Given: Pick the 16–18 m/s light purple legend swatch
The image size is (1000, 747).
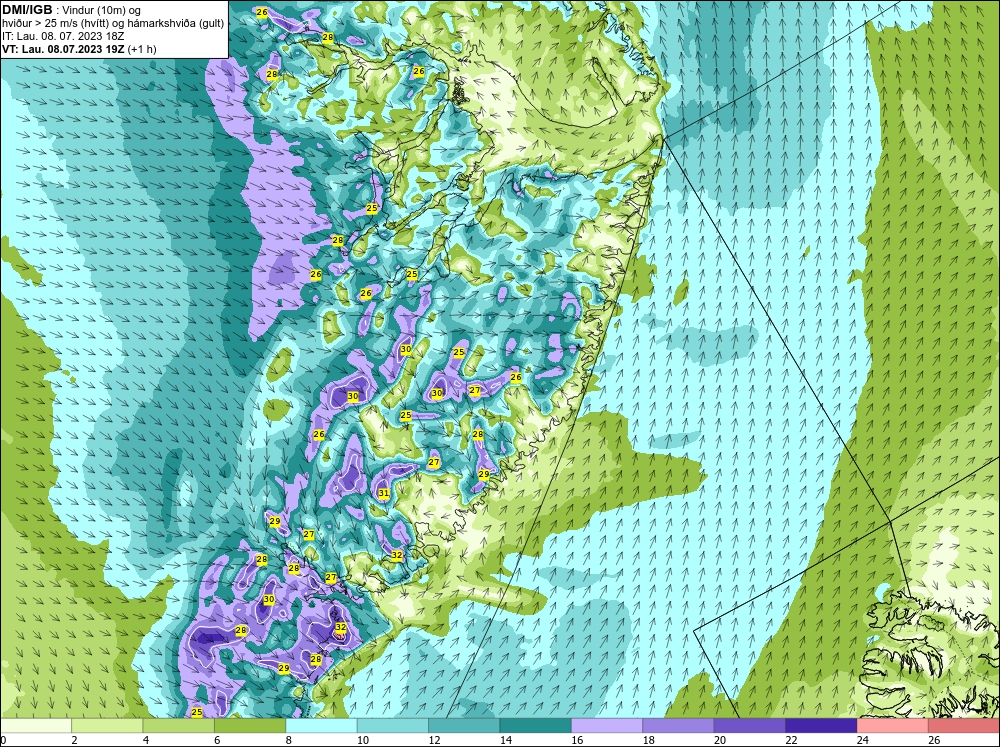Looking at the screenshot, I should coord(607,725).
